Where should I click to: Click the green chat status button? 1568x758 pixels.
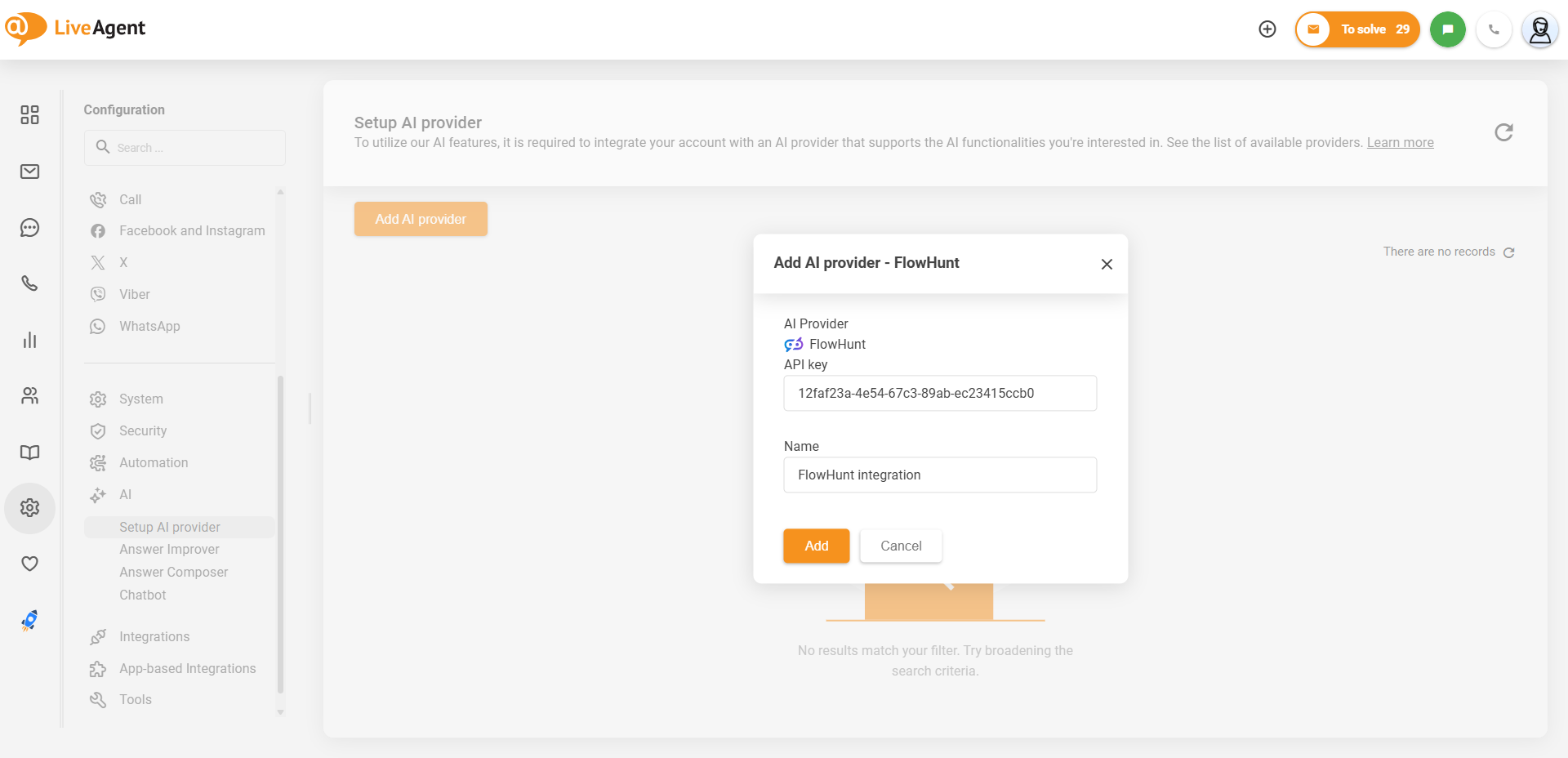(1447, 29)
